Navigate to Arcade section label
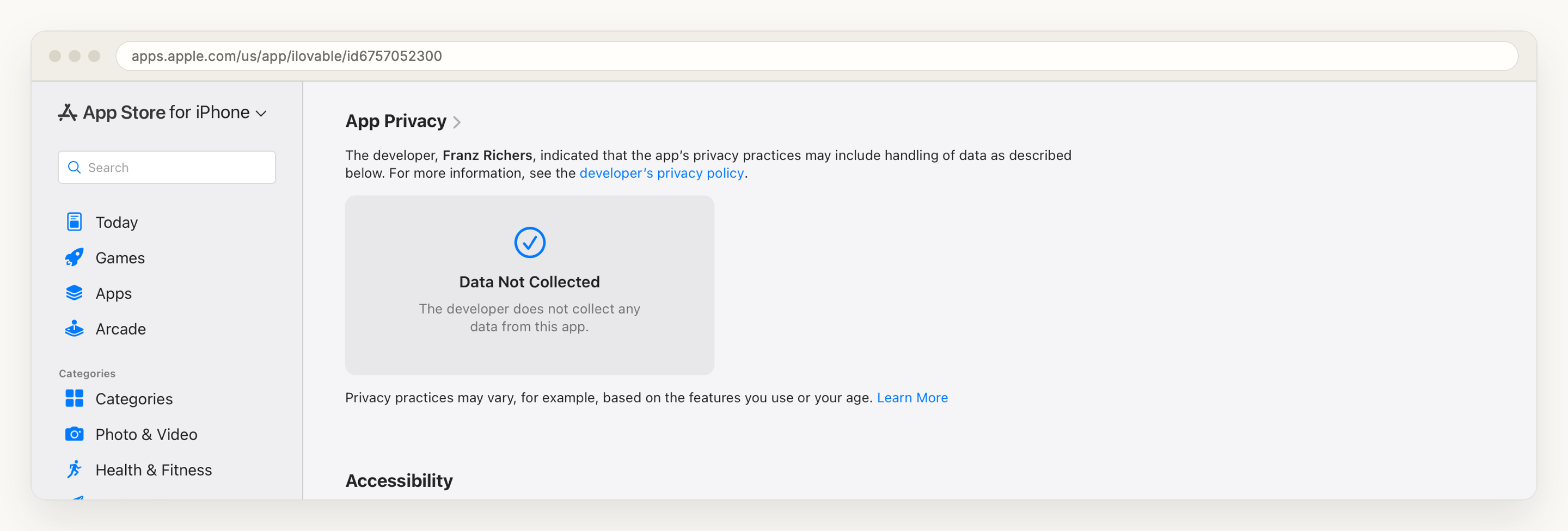1568x531 pixels. tap(120, 329)
